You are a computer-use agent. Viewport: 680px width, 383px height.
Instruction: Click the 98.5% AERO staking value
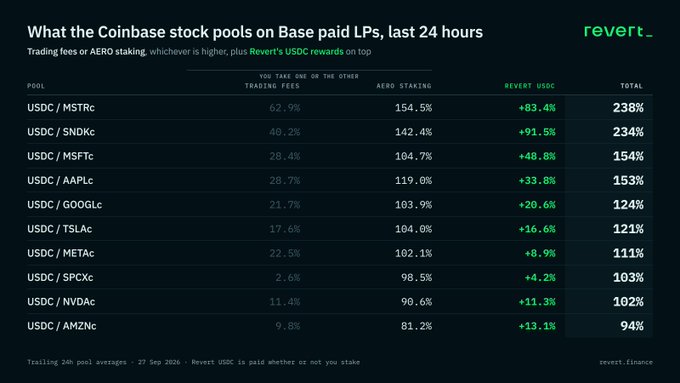click(416, 278)
